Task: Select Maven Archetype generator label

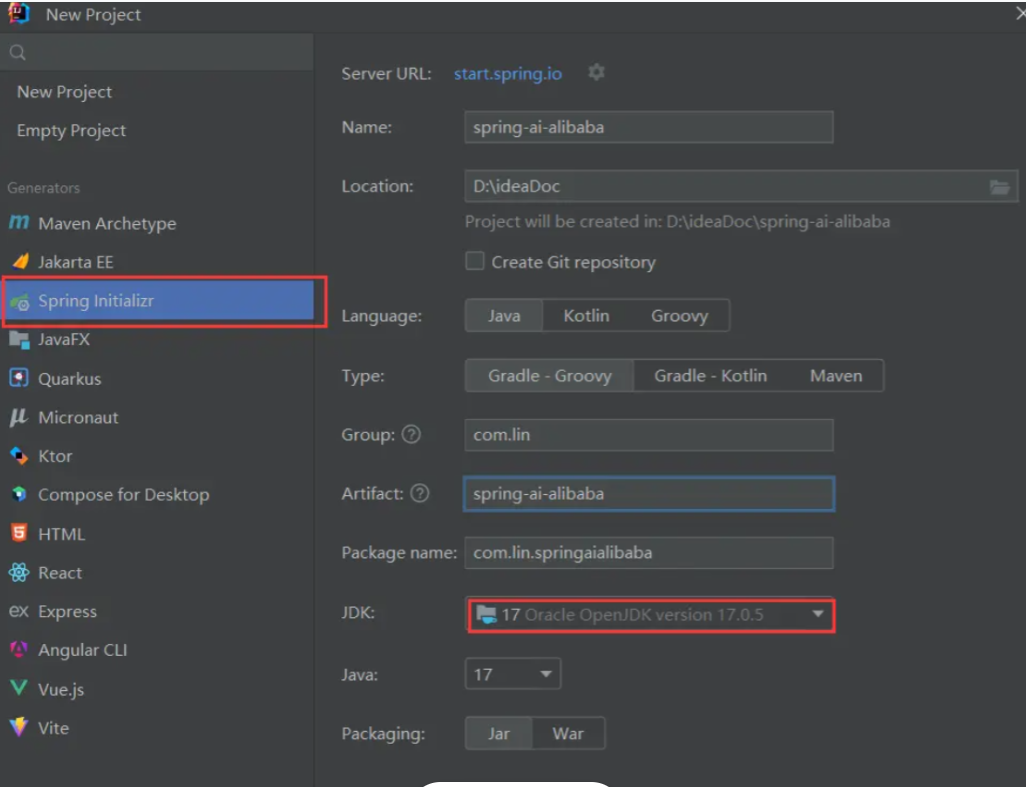Action: click(107, 224)
